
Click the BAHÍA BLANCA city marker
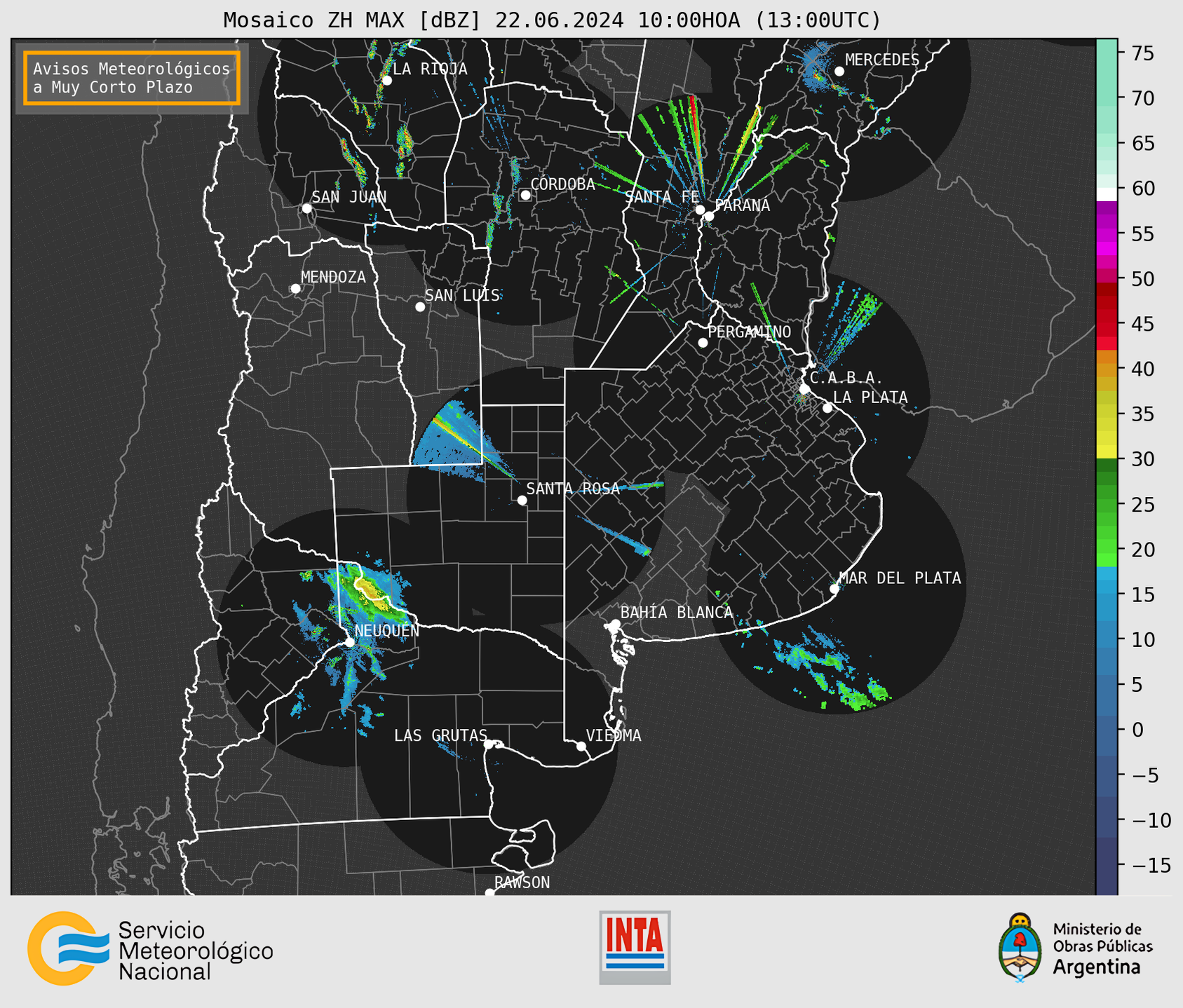(x=615, y=624)
